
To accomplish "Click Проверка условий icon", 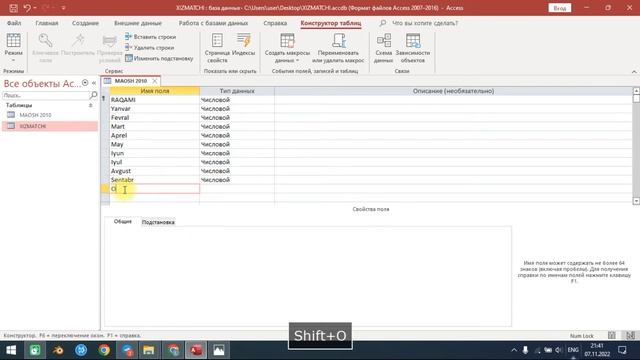I will [x=109, y=48].
